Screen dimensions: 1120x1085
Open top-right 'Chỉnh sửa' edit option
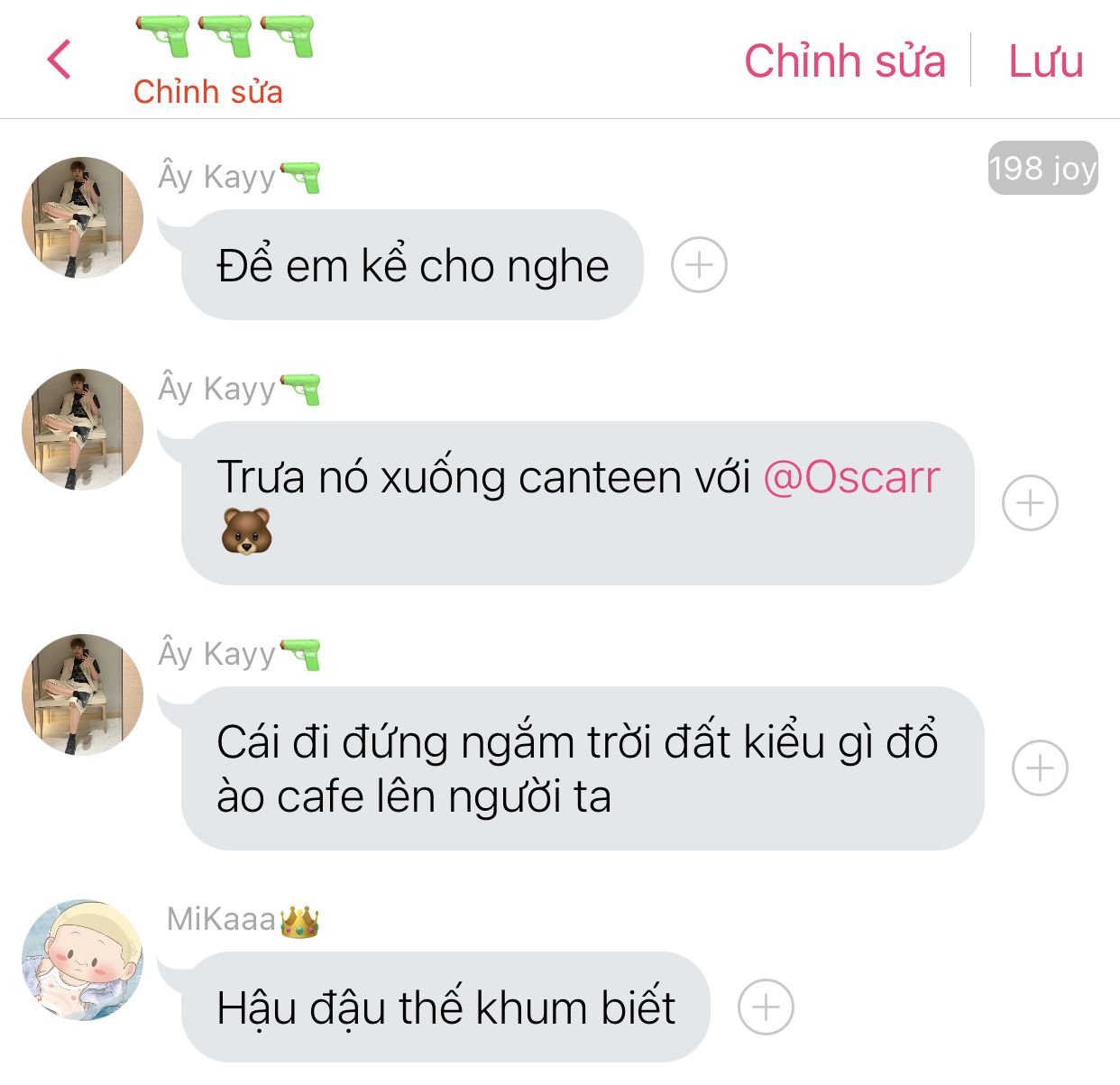pyautogui.click(x=844, y=61)
